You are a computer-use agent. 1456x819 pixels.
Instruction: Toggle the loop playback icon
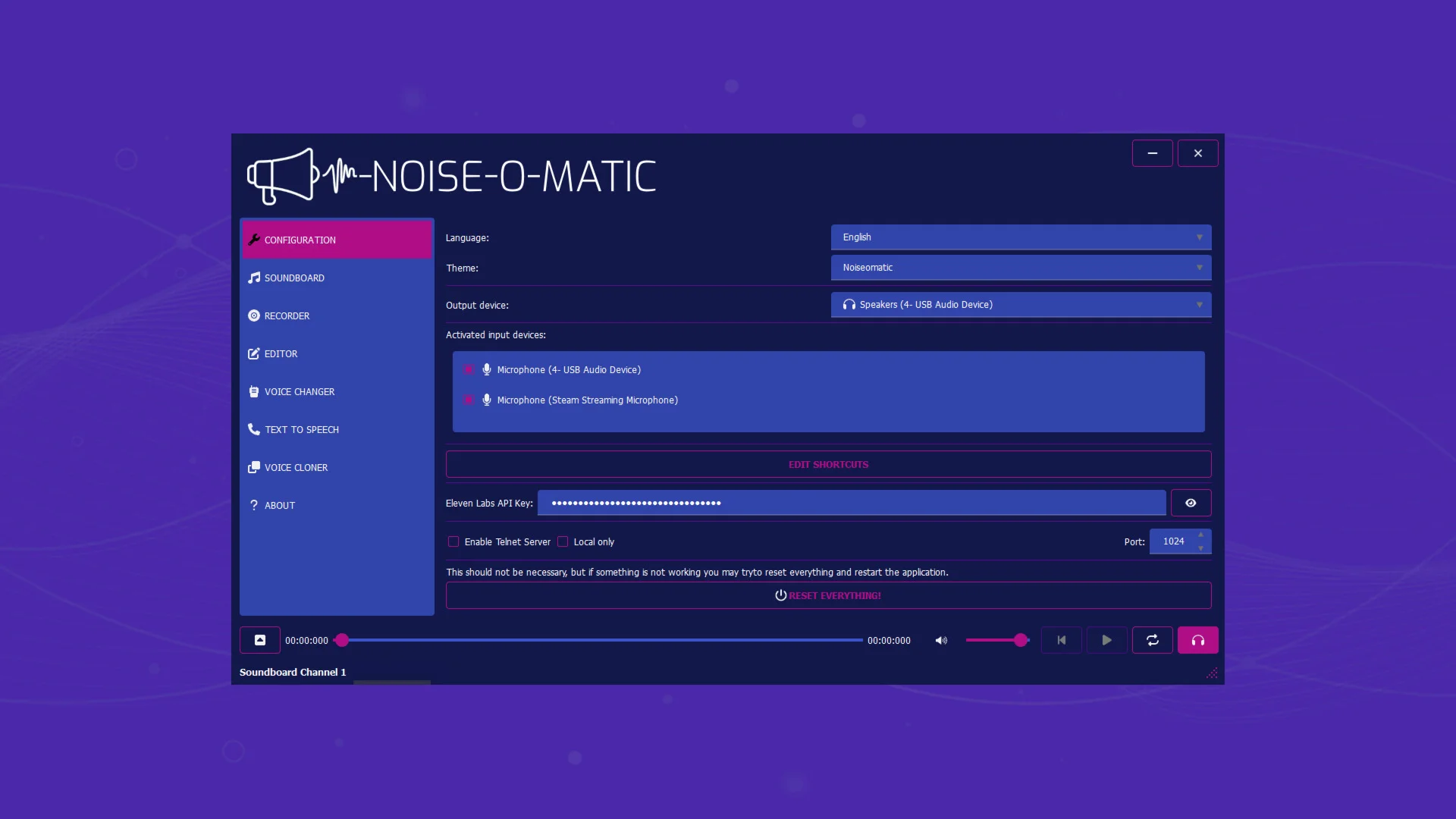coord(1152,640)
